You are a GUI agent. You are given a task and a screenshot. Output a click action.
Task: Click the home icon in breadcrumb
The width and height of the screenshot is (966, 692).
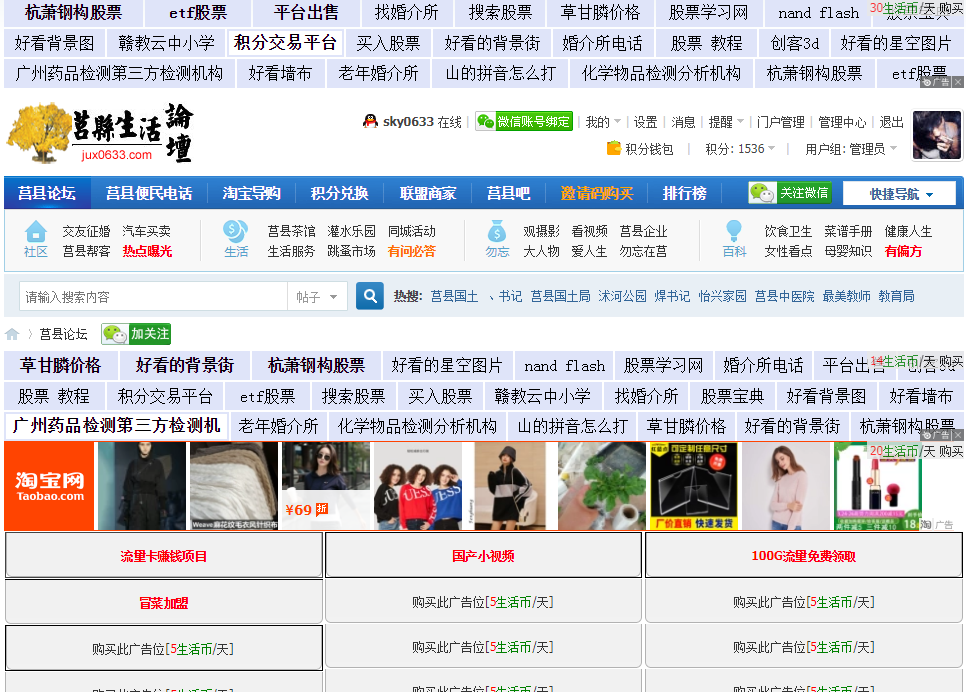12,334
